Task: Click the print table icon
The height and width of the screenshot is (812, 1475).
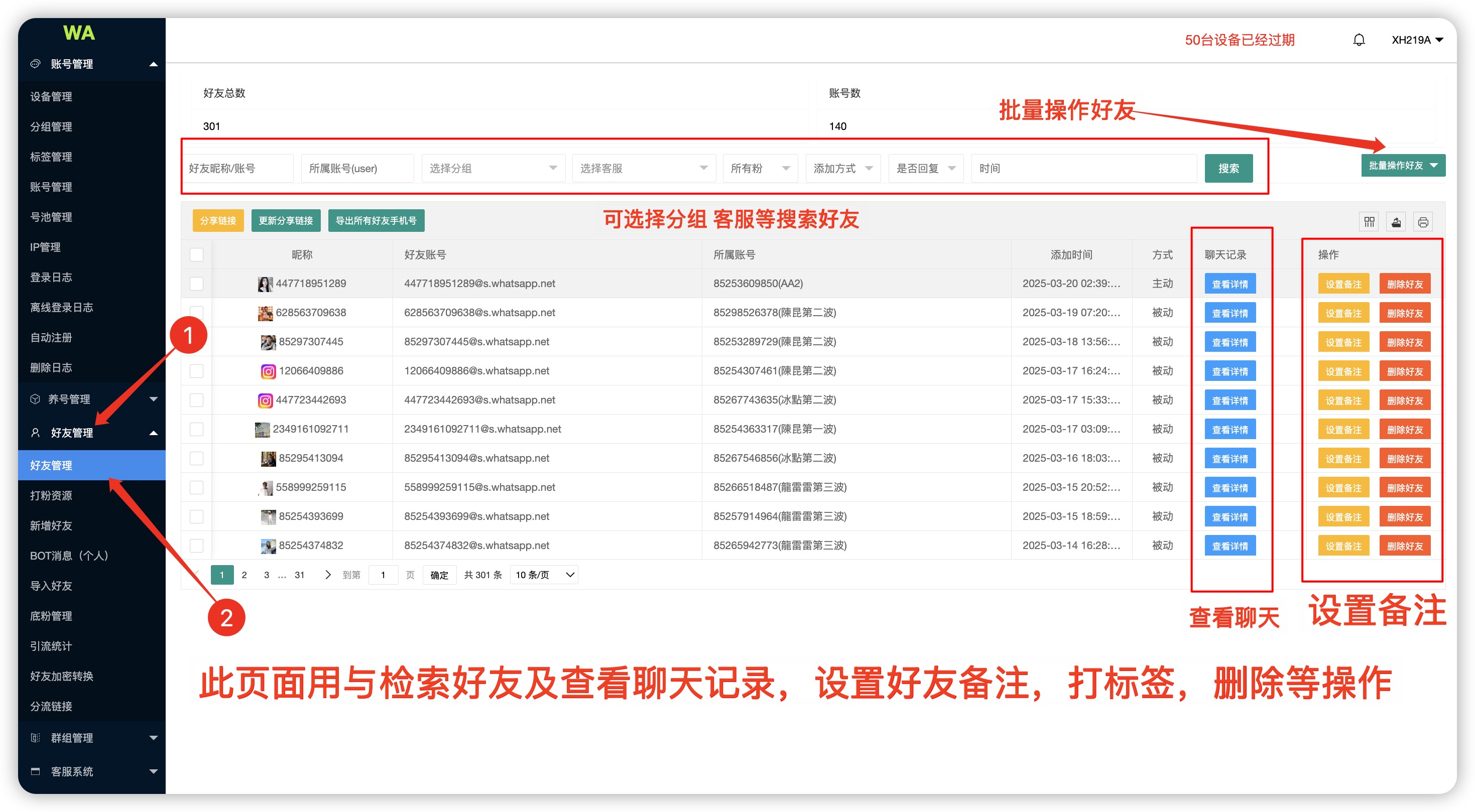Action: pos(1423,222)
